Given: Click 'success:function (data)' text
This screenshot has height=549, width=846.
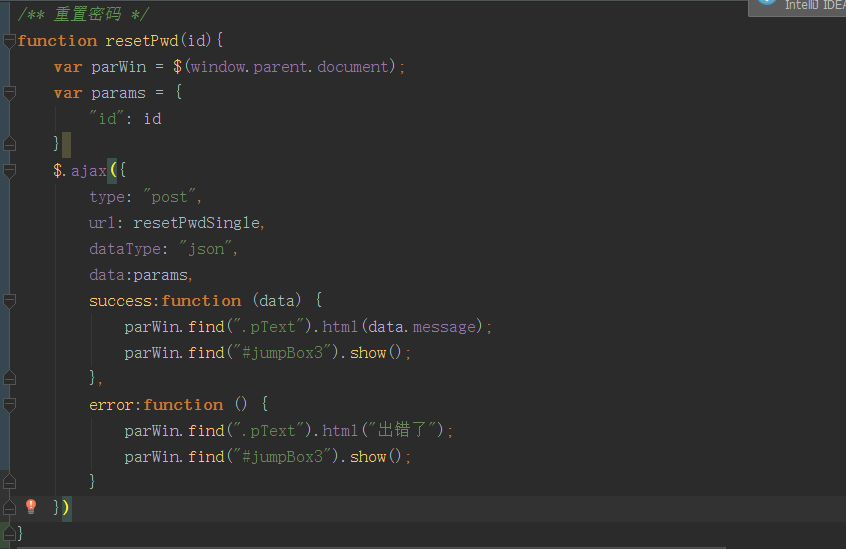Looking at the screenshot, I should pyautogui.click(x=195, y=300).
